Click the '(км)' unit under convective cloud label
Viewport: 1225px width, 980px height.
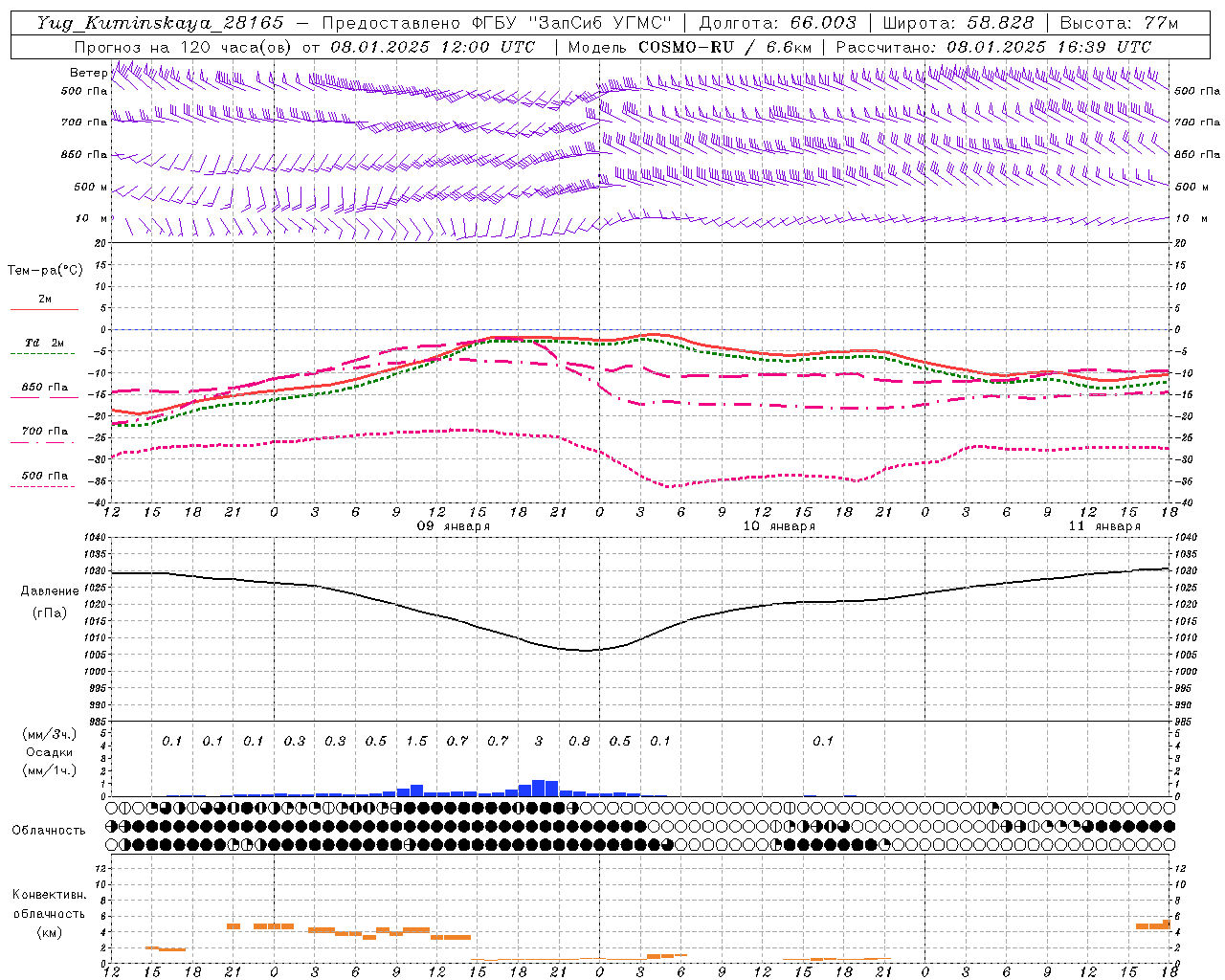(49, 931)
